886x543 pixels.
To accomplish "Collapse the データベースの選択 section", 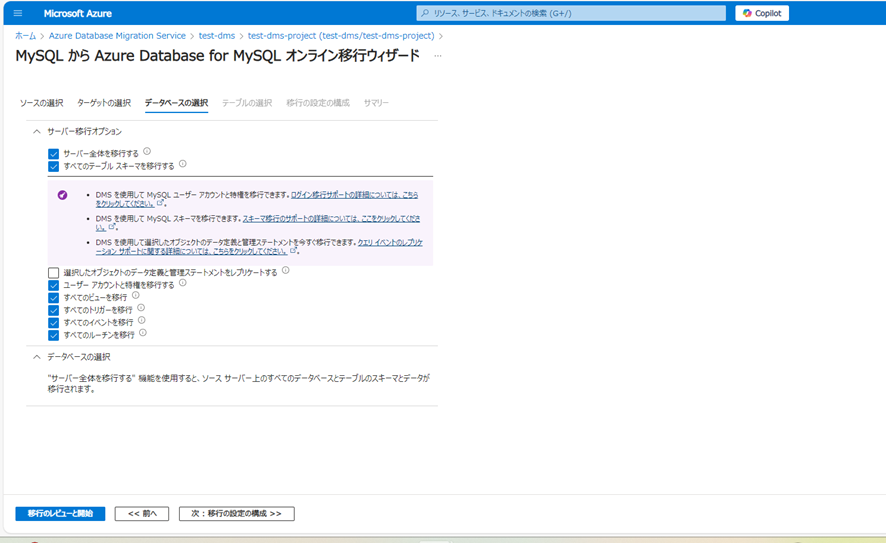I will coord(37,357).
